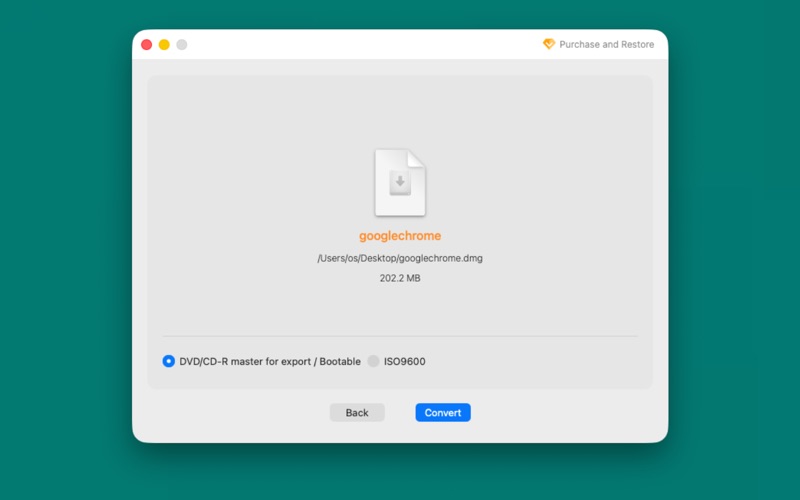800x500 pixels.
Task: Click the Convert button
Action: [443, 413]
